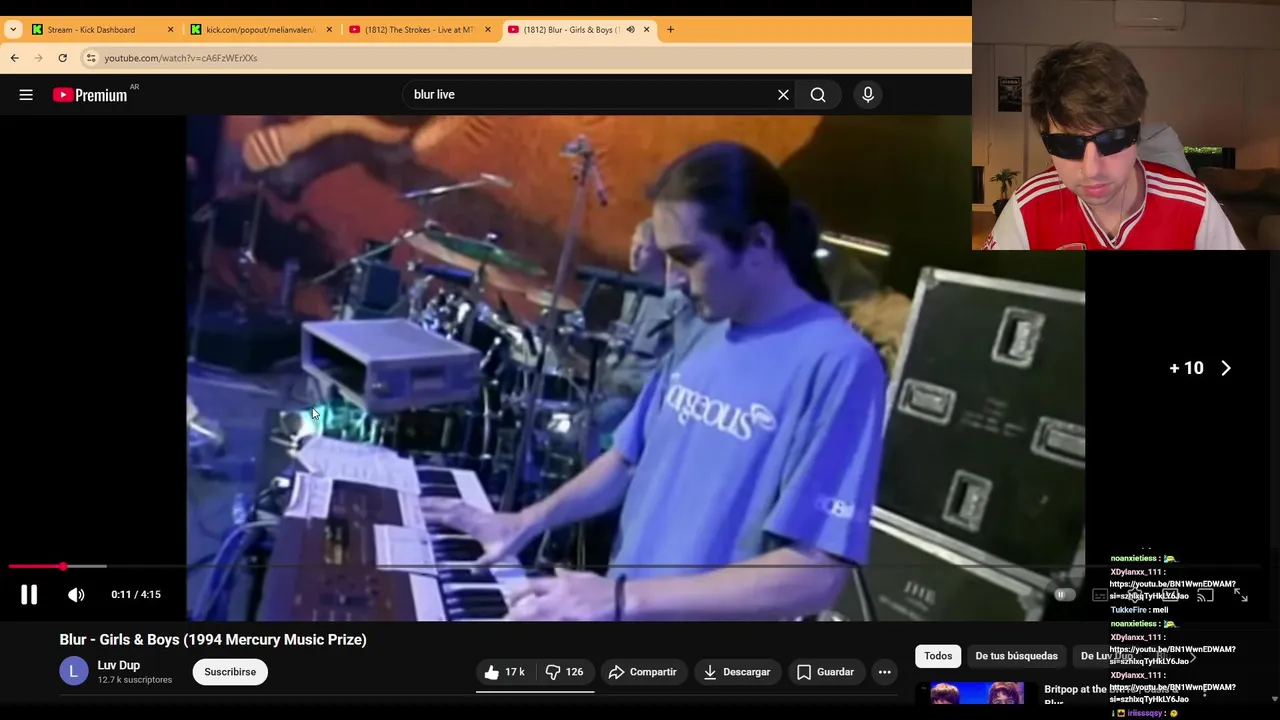Select the 'Todos' filter chip

[x=938, y=656]
